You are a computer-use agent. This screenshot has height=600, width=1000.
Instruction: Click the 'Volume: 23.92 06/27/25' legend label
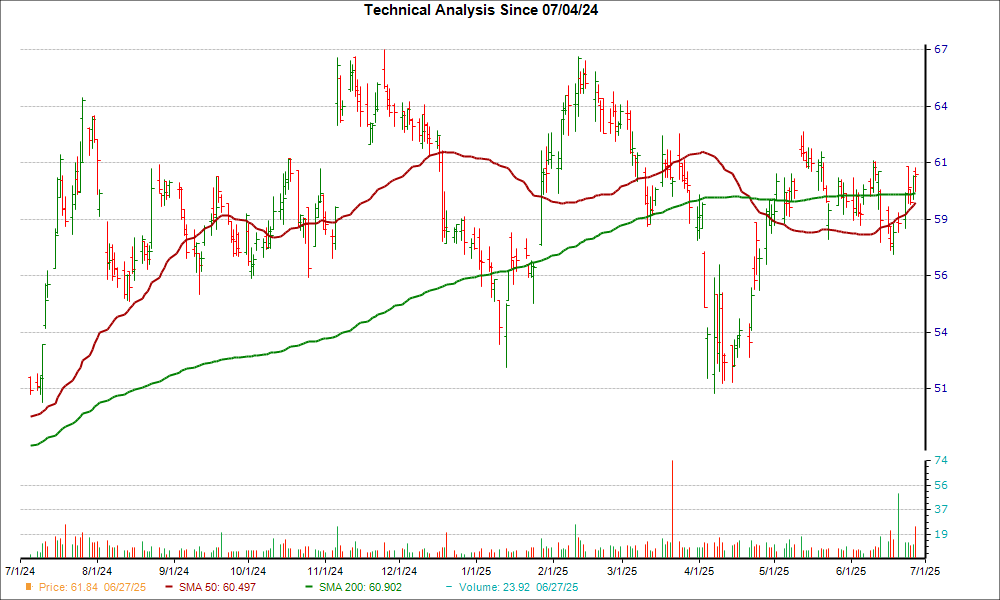518,587
